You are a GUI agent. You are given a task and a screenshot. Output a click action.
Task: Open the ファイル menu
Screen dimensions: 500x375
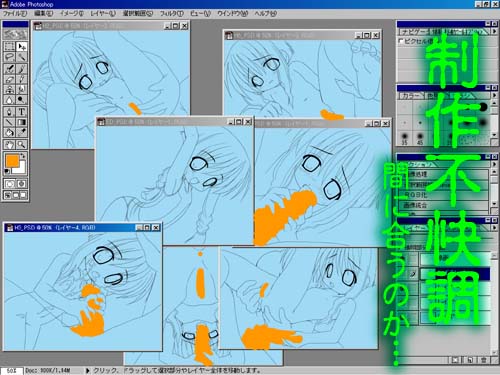[x=15, y=14]
